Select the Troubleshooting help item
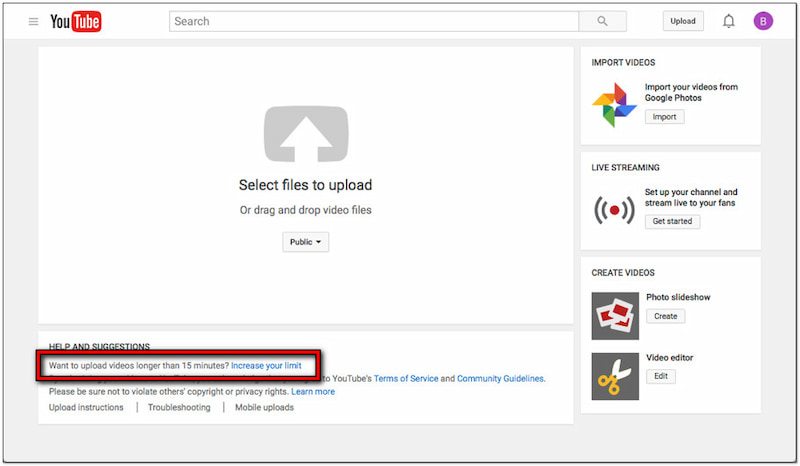Image resolution: width=800 pixels, height=466 pixels. pyautogui.click(x=179, y=407)
